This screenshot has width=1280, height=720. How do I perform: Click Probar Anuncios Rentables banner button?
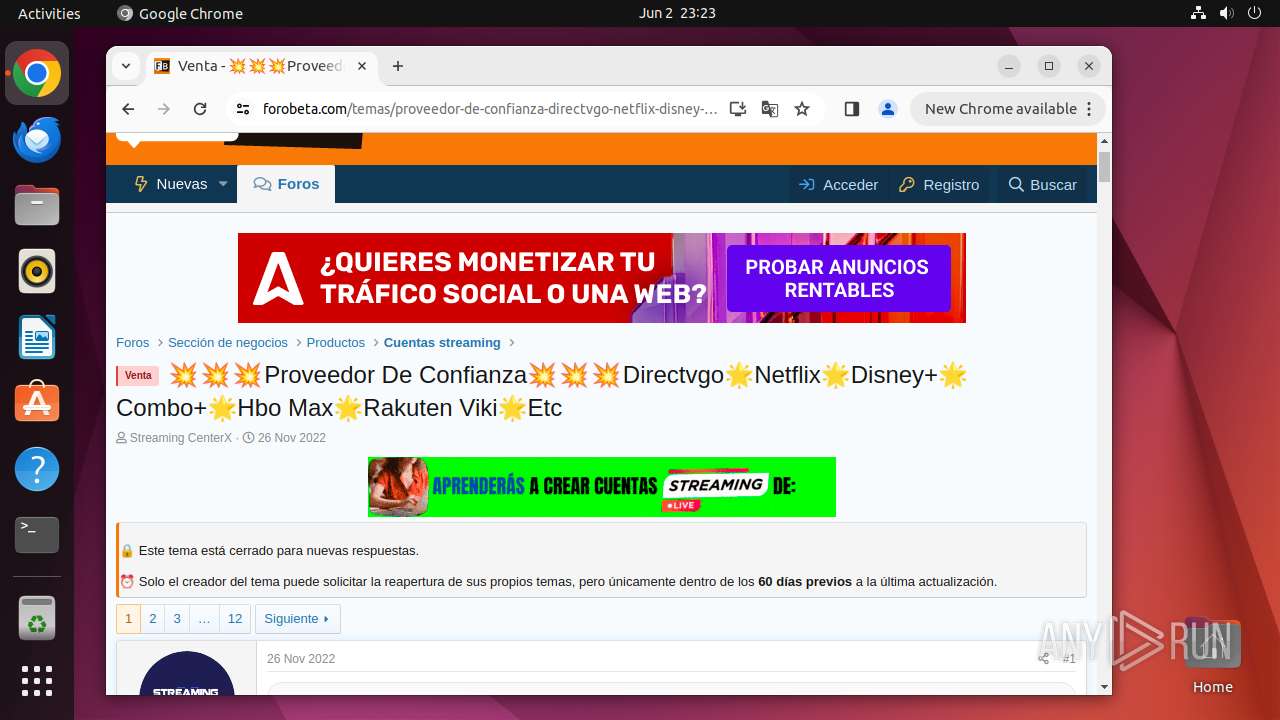(x=837, y=278)
